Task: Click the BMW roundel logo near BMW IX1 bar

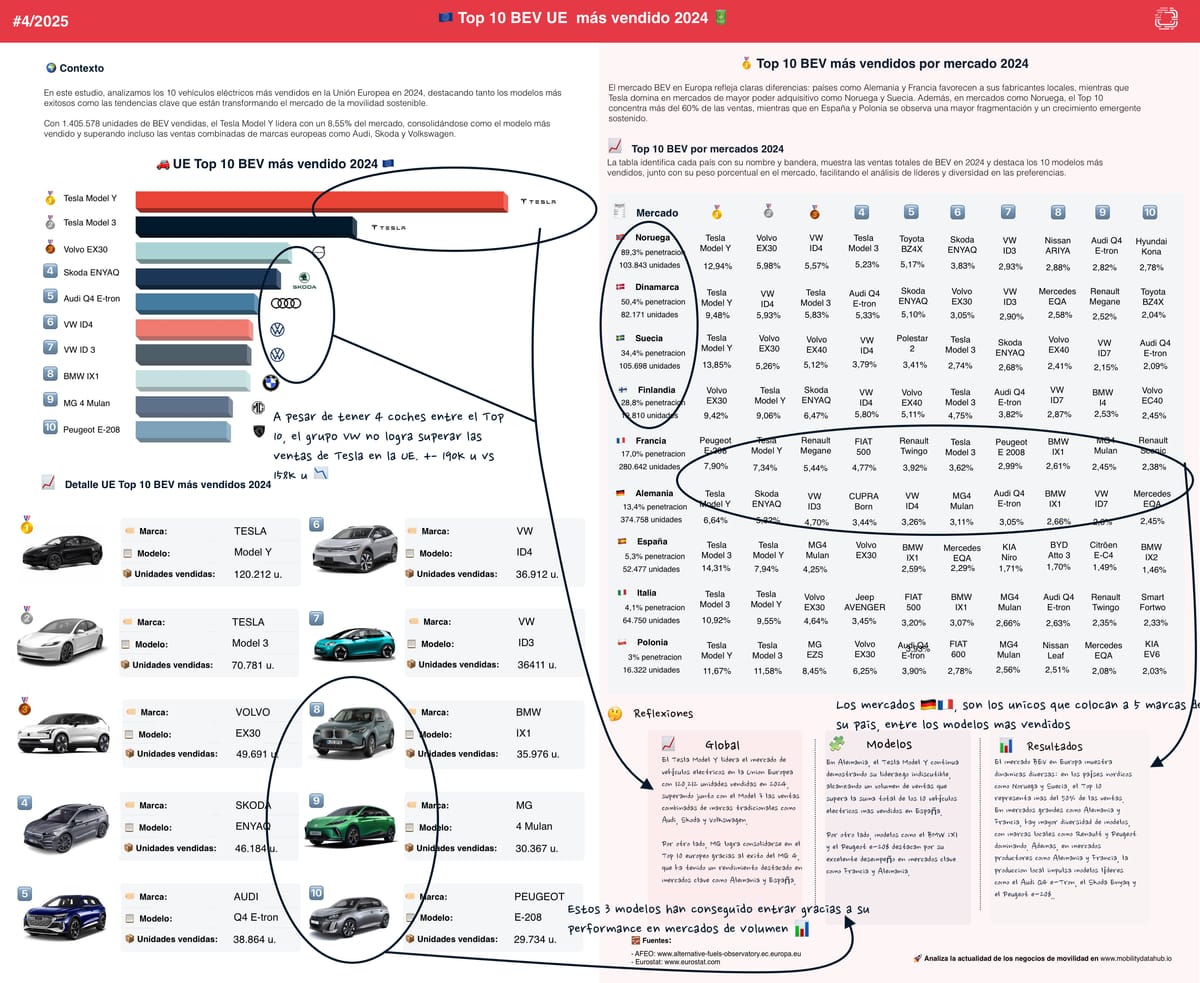Action: coord(270,382)
